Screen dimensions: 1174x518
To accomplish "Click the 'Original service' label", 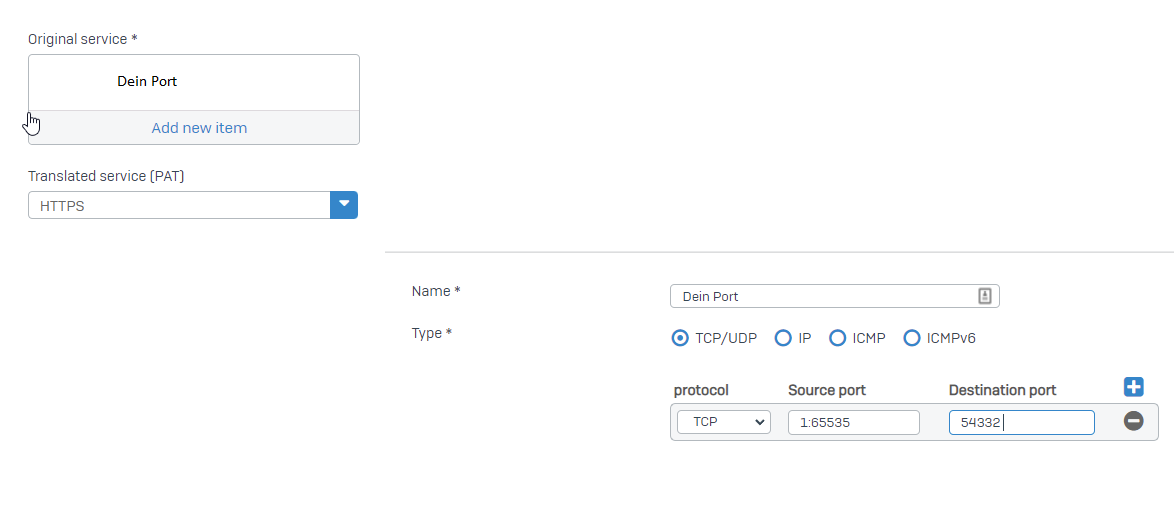I will coord(82,39).
